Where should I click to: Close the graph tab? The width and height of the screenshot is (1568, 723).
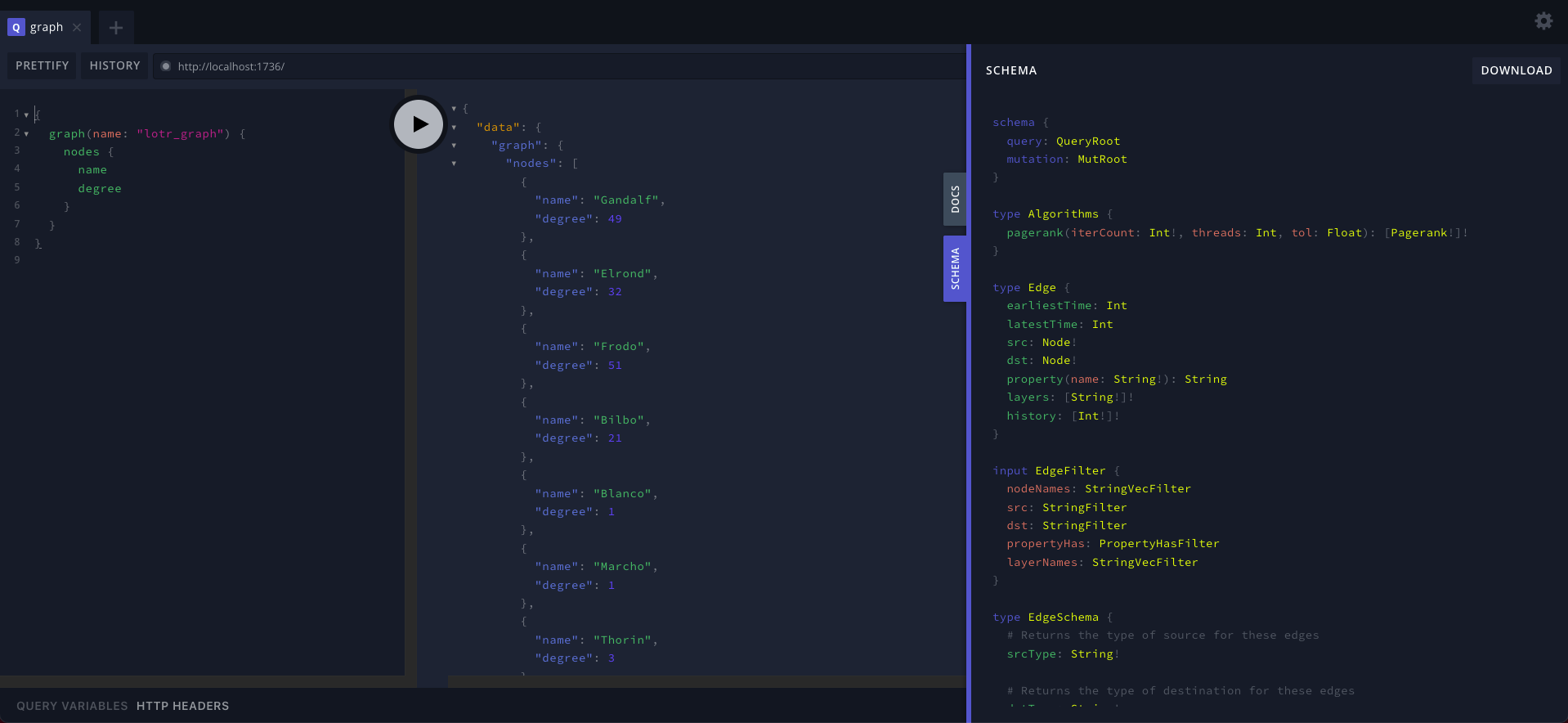(77, 27)
